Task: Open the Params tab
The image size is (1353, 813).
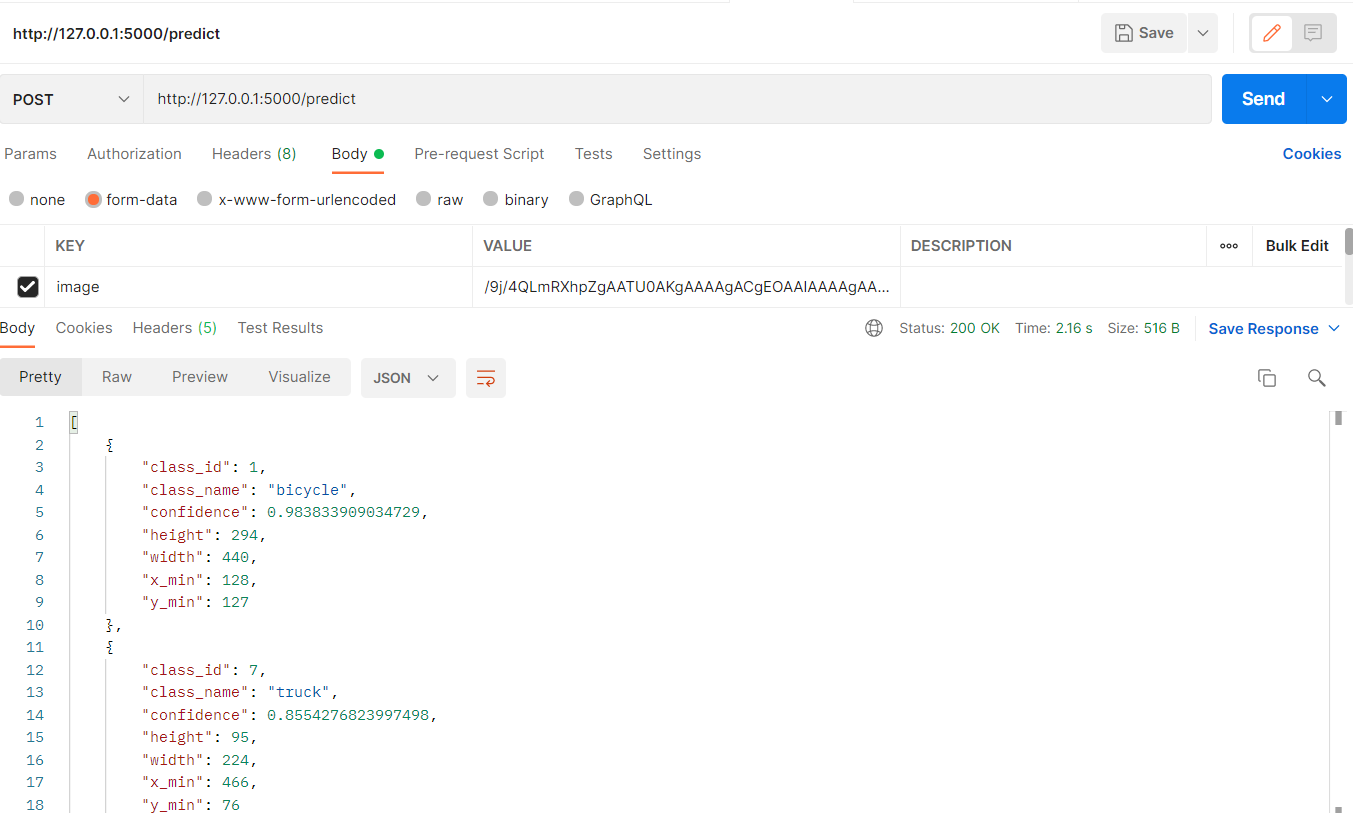Action: click(x=30, y=154)
